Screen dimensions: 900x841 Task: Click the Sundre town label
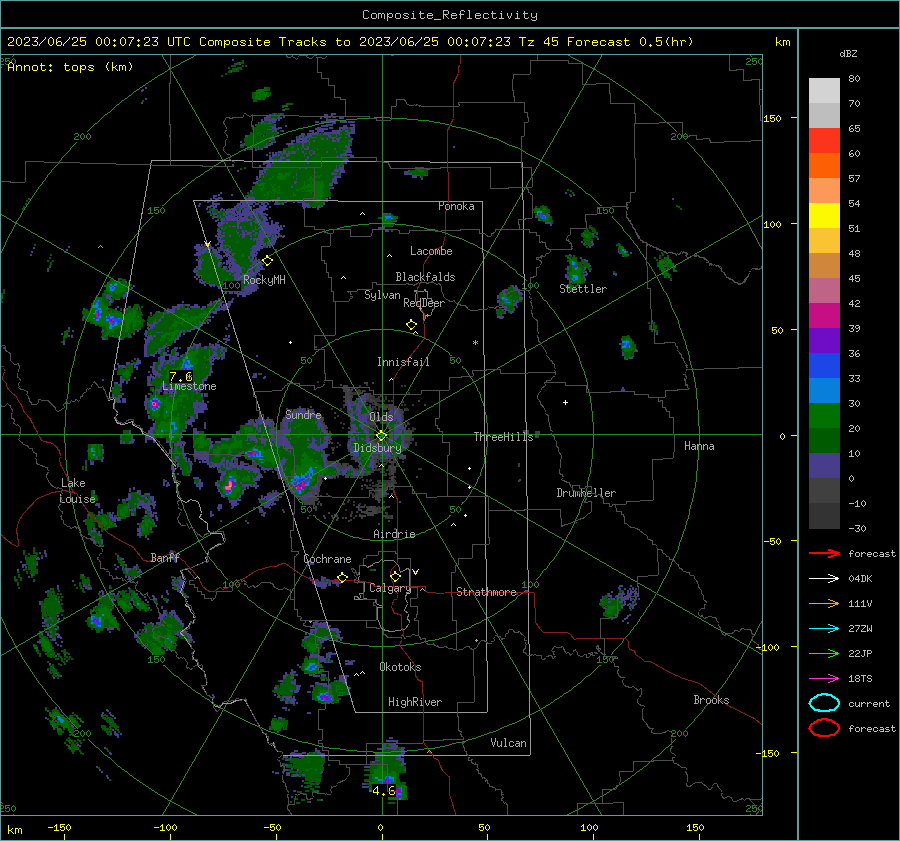303,414
